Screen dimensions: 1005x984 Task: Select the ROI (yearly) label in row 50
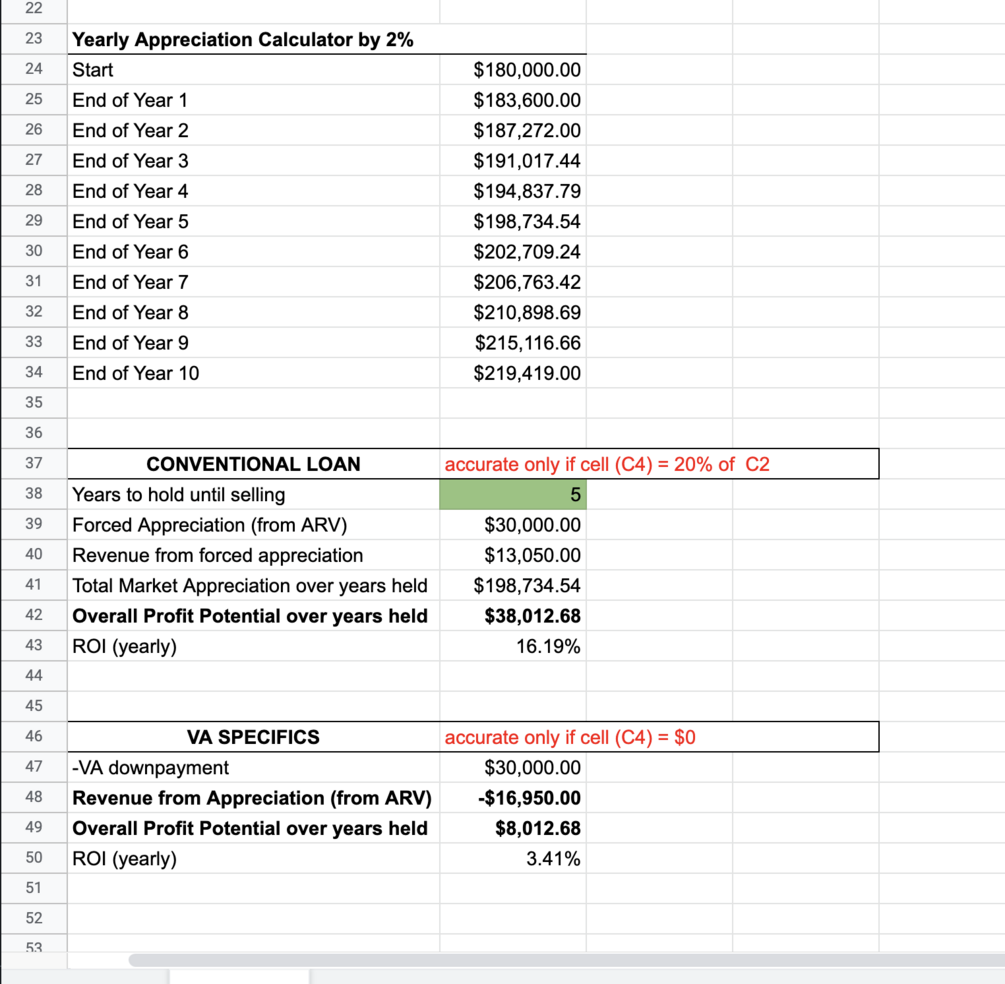coord(124,858)
